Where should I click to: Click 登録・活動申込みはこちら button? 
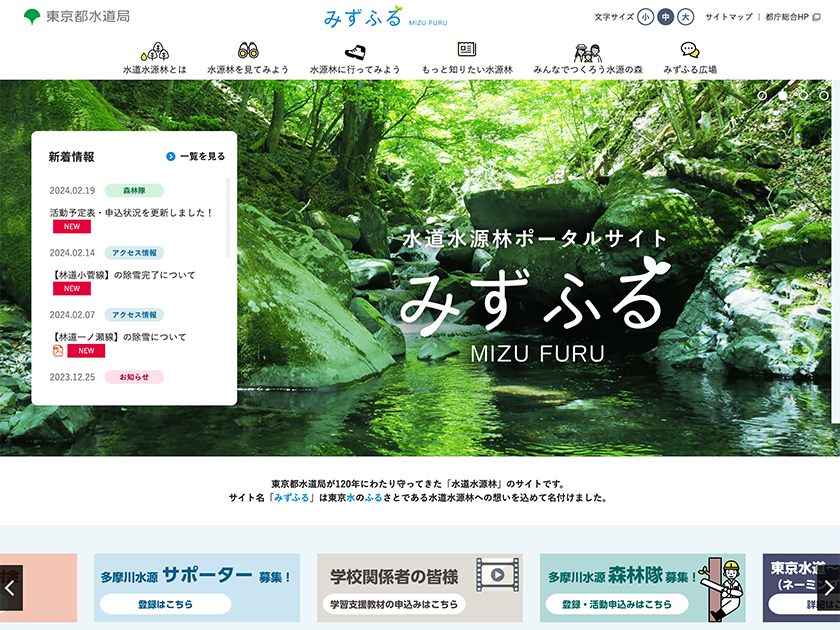coord(617,604)
